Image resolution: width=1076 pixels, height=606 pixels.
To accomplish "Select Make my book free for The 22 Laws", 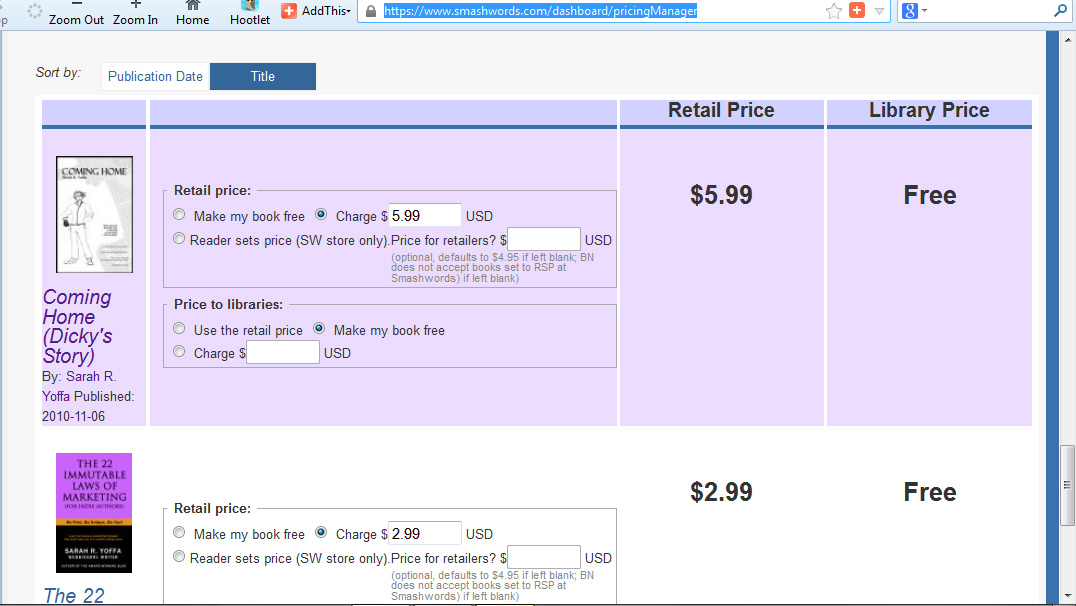I will (x=179, y=533).
